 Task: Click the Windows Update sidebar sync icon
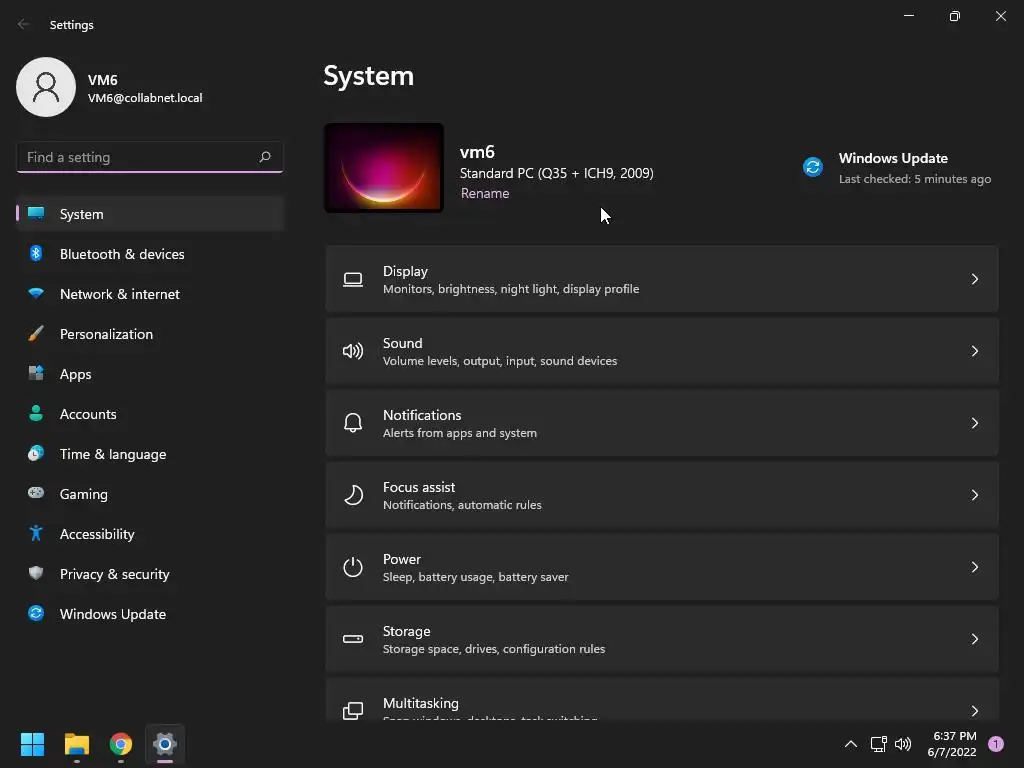tap(36, 613)
